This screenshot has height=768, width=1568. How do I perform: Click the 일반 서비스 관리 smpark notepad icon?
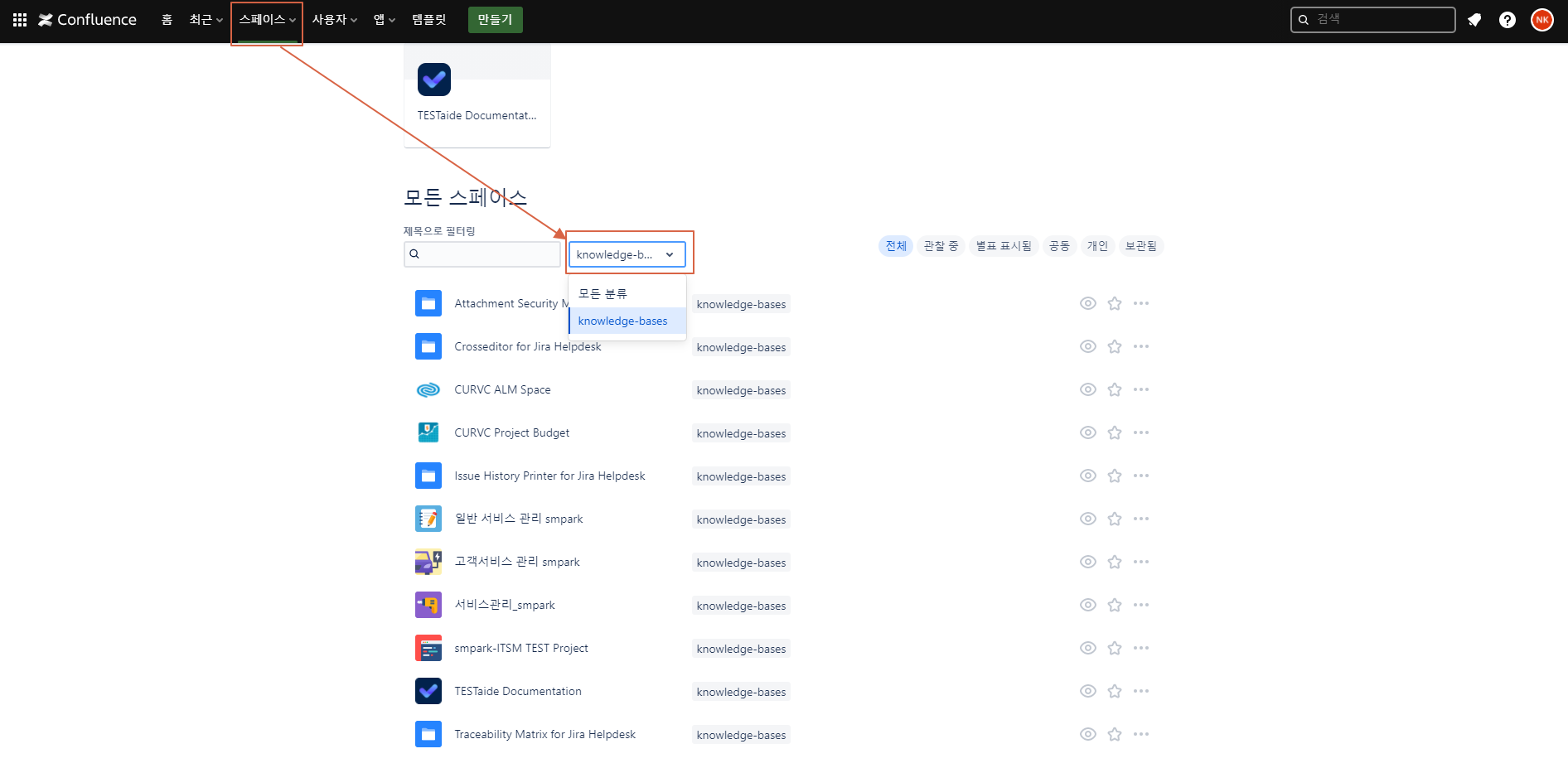[x=428, y=519]
